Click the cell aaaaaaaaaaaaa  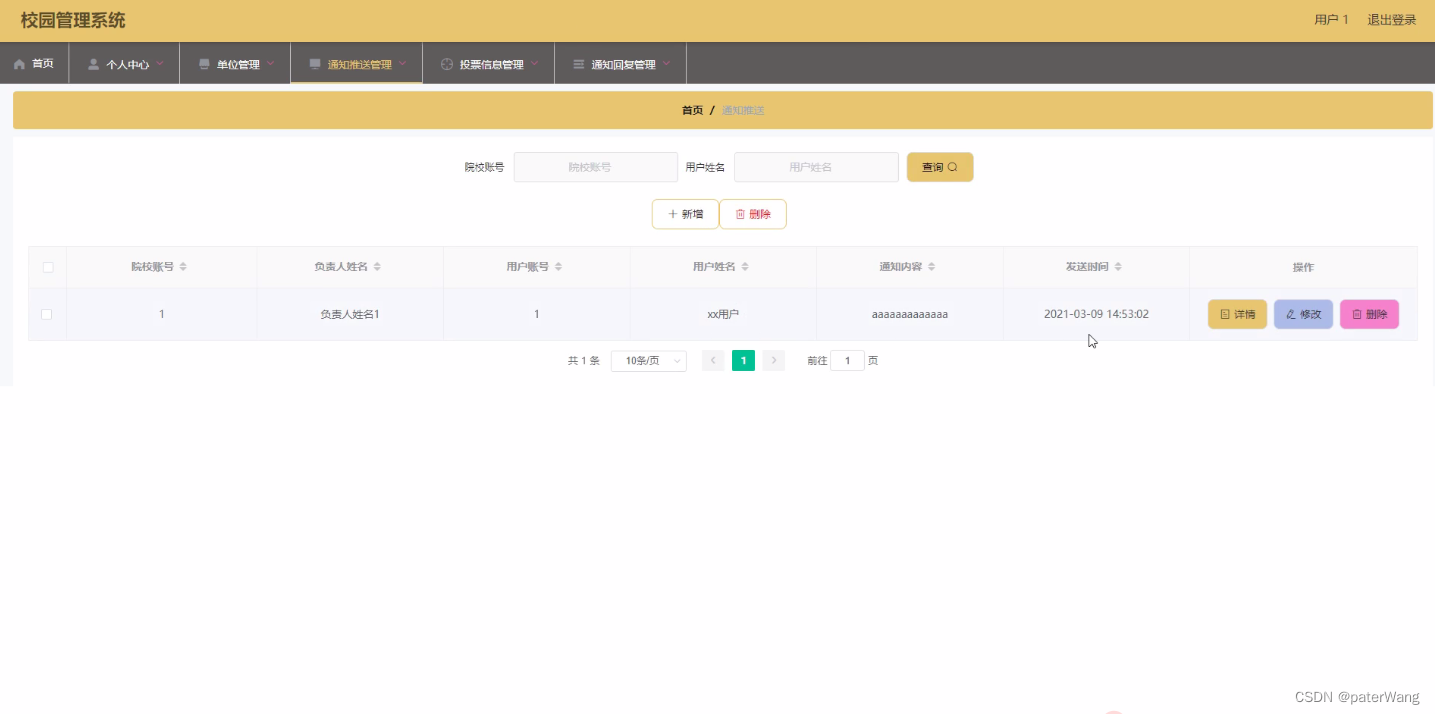point(910,314)
